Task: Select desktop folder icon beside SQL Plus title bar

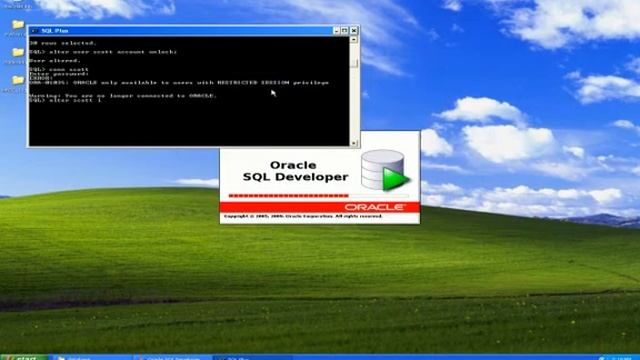Action: [x=18, y=25]
